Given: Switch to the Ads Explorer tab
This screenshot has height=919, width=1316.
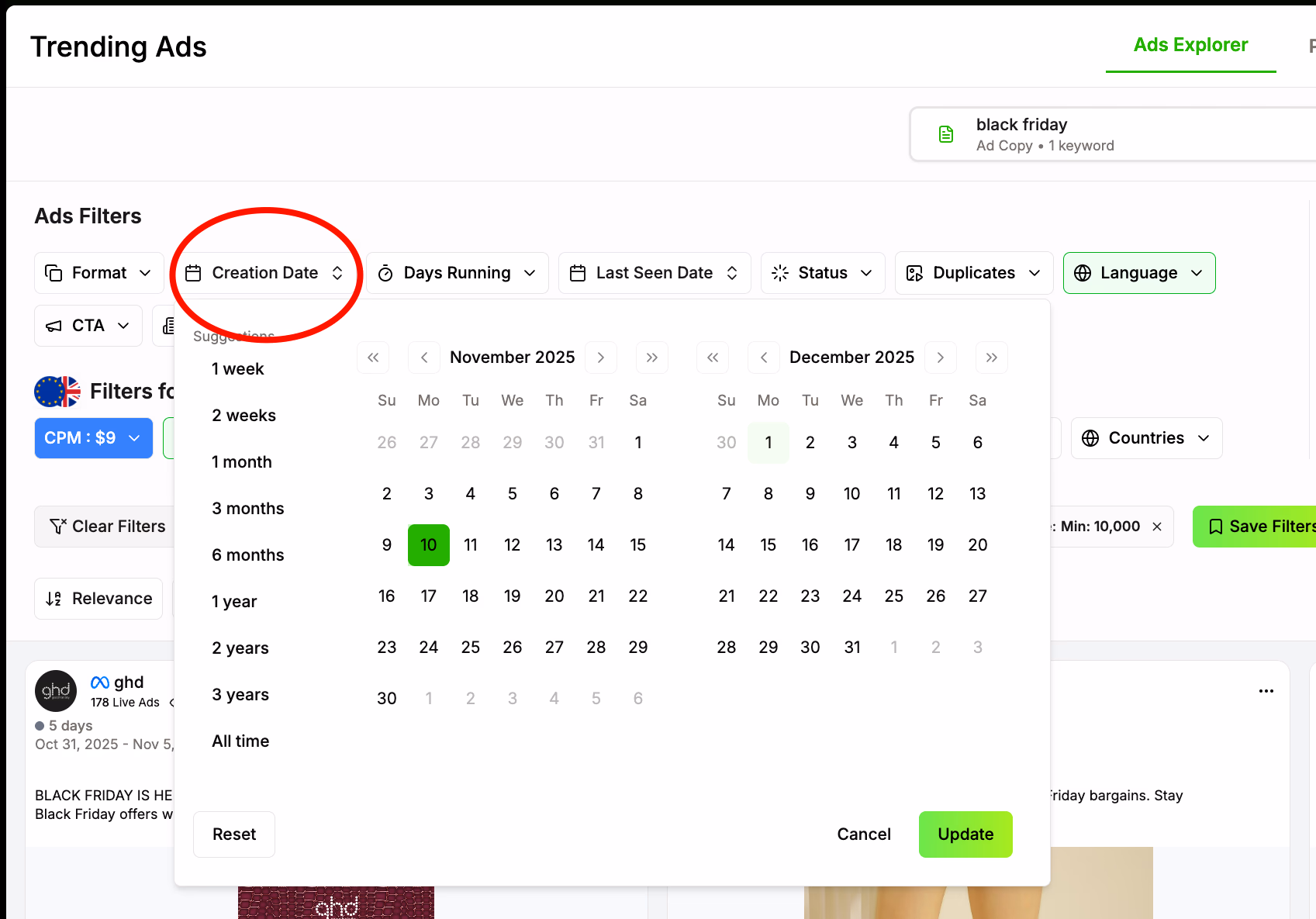Looking at the screenshot, I should pyautogui.click(x=1190, y=45).
